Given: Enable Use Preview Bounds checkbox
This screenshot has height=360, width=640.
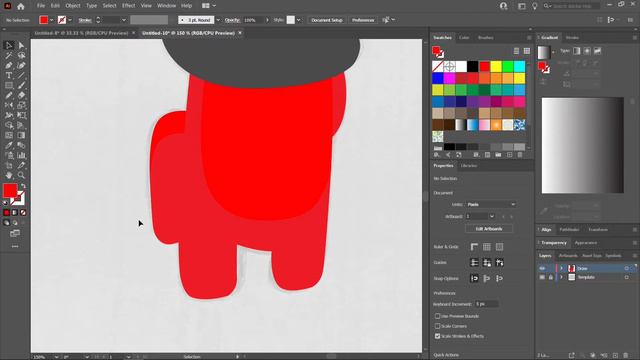Looking at the screenshot, I should click(x=437, y=316).
